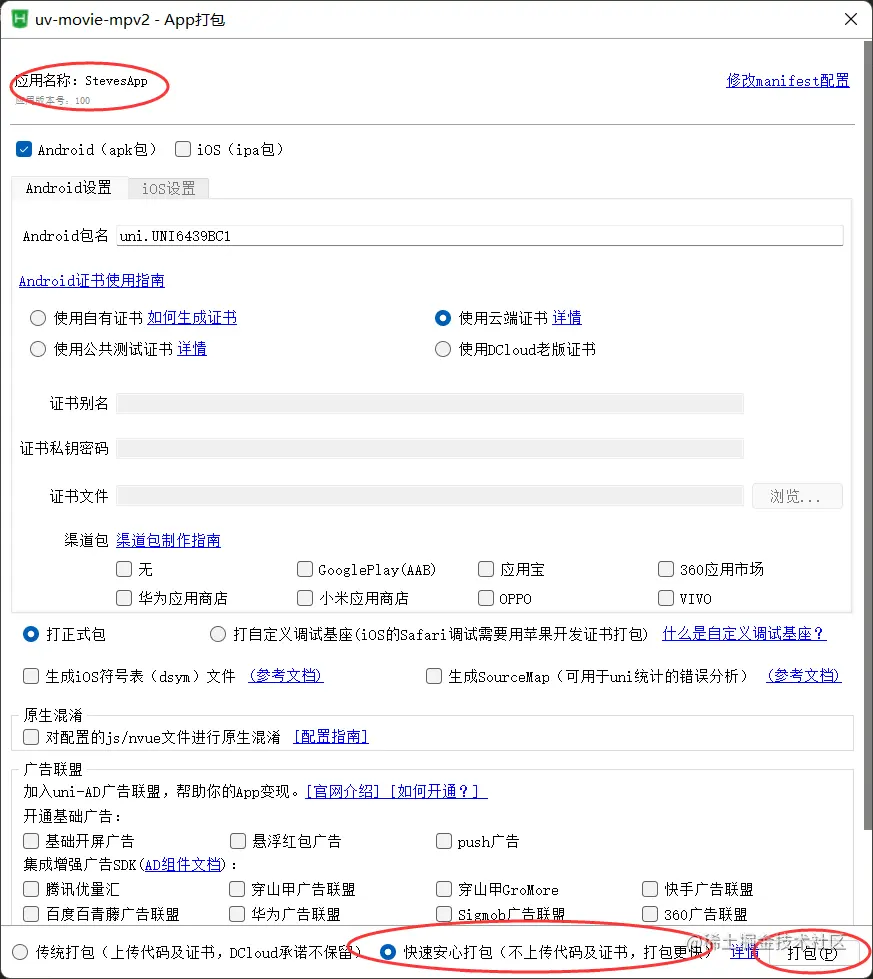Viewport: 873px width, 979px height.
Task: Click the 证书私钥密码 input field
Action: pyautogui.click(x=430, y=448)
